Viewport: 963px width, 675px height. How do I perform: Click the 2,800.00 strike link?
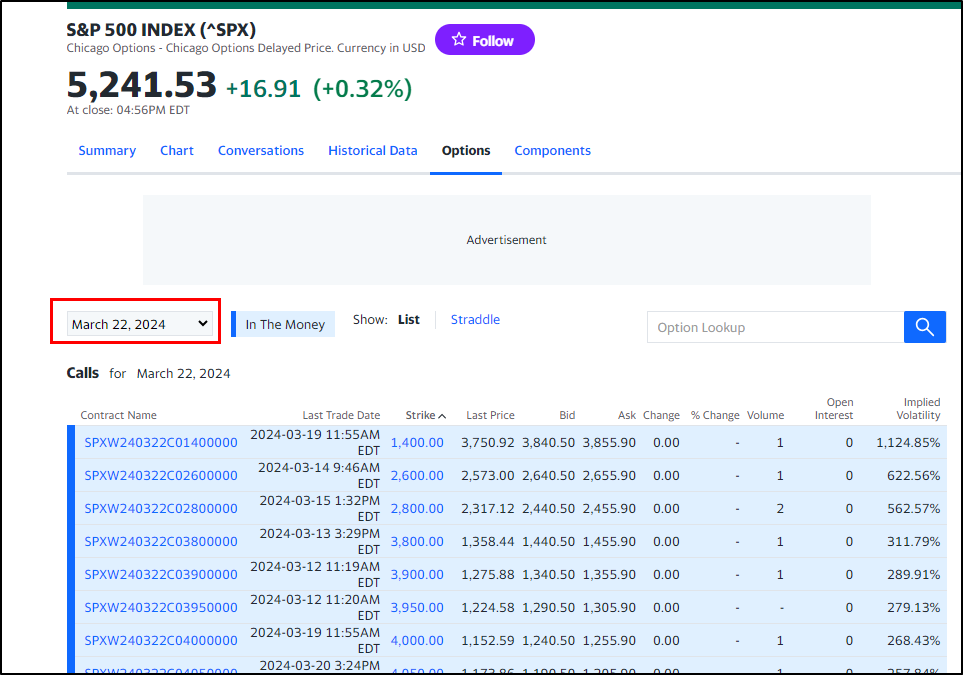(417, 509)
